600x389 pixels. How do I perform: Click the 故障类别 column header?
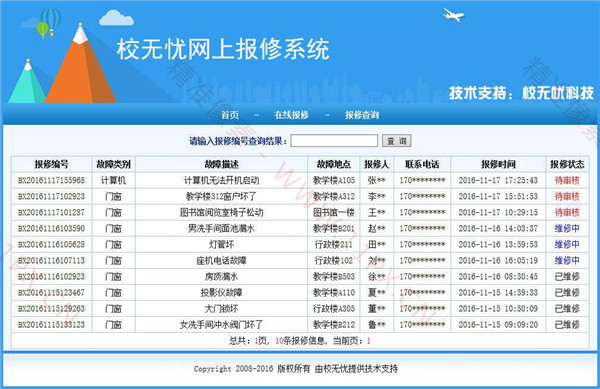click(x=114, y=164)
